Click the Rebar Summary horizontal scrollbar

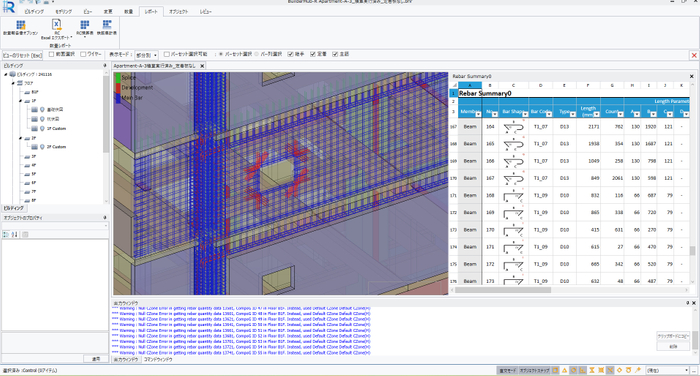[x=503, y=290]
